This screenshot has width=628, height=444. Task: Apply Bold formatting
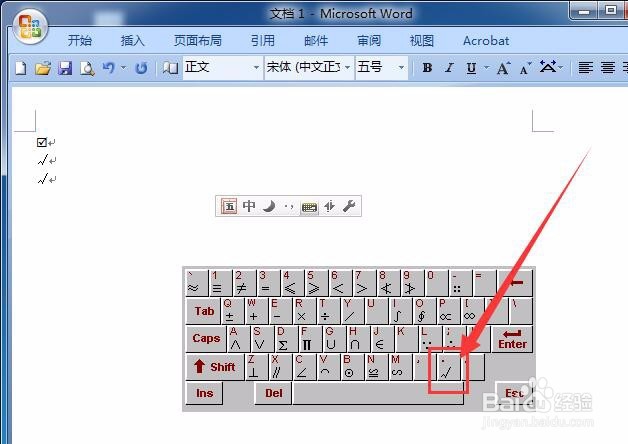coord(427,68)
